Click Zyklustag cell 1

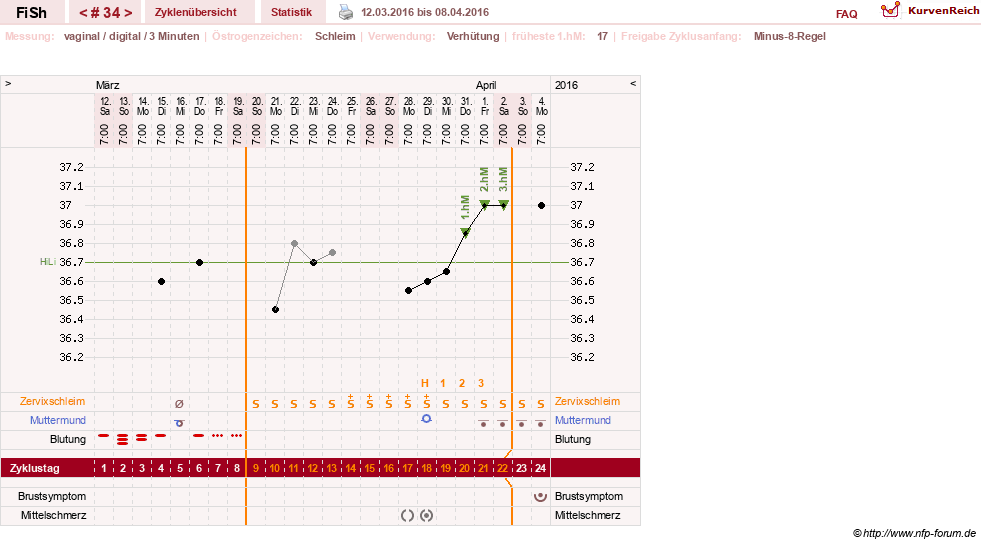click(104, 468)
